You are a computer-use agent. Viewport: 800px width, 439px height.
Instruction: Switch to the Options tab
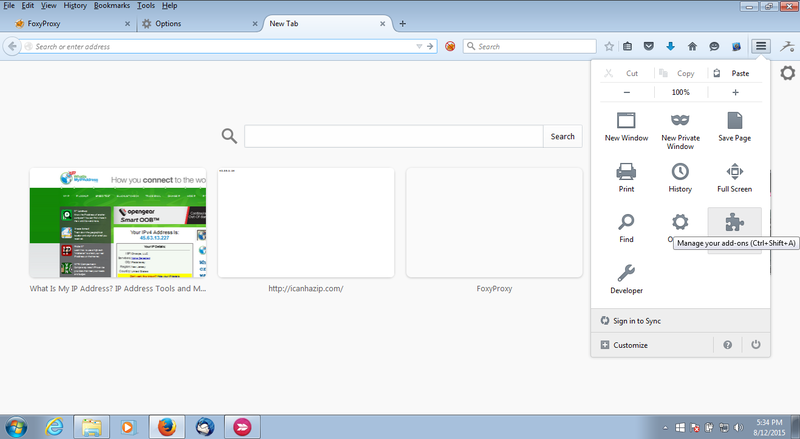[x=199, y=23]
